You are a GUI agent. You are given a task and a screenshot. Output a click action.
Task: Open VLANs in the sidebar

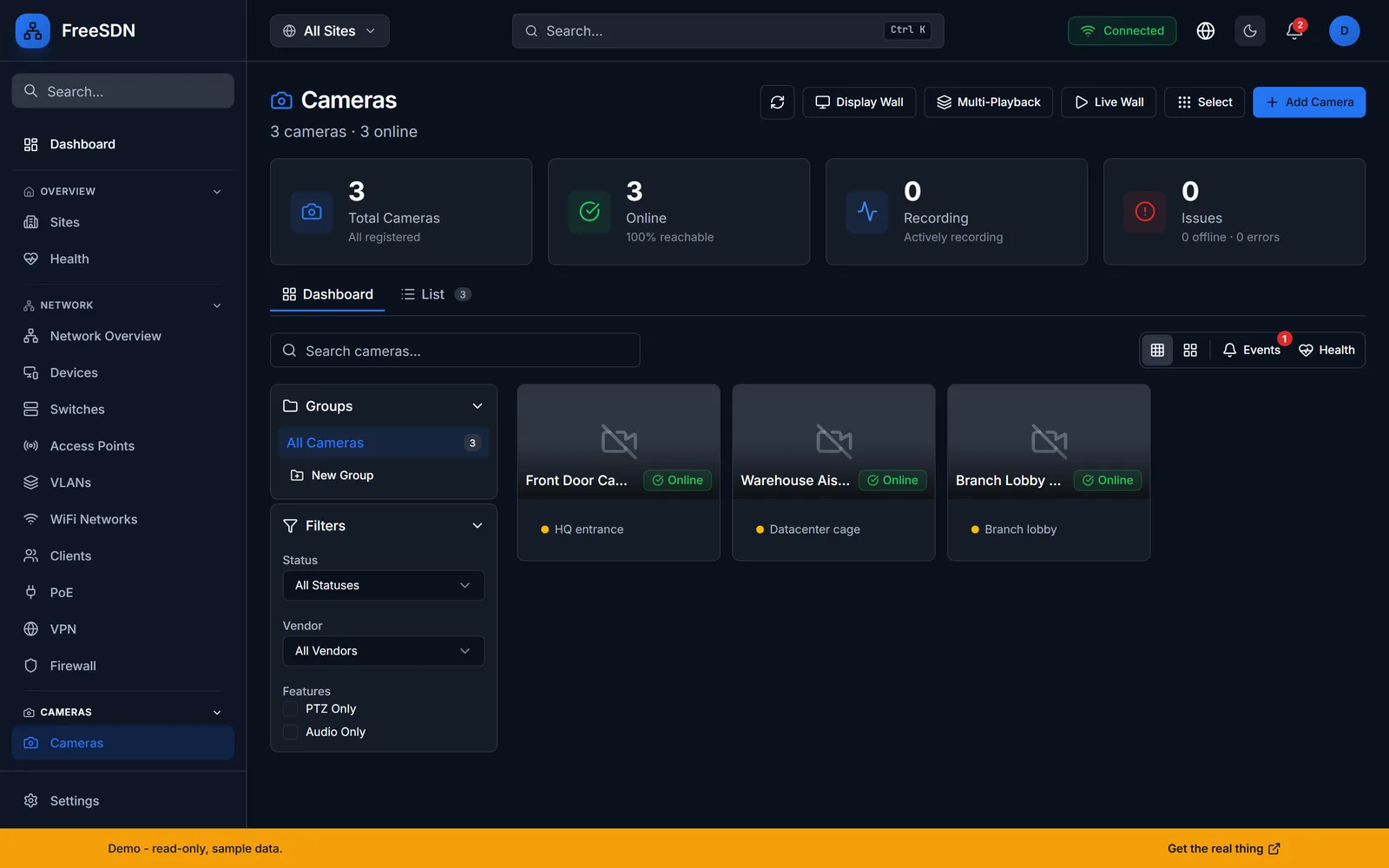tap(122, 483)
